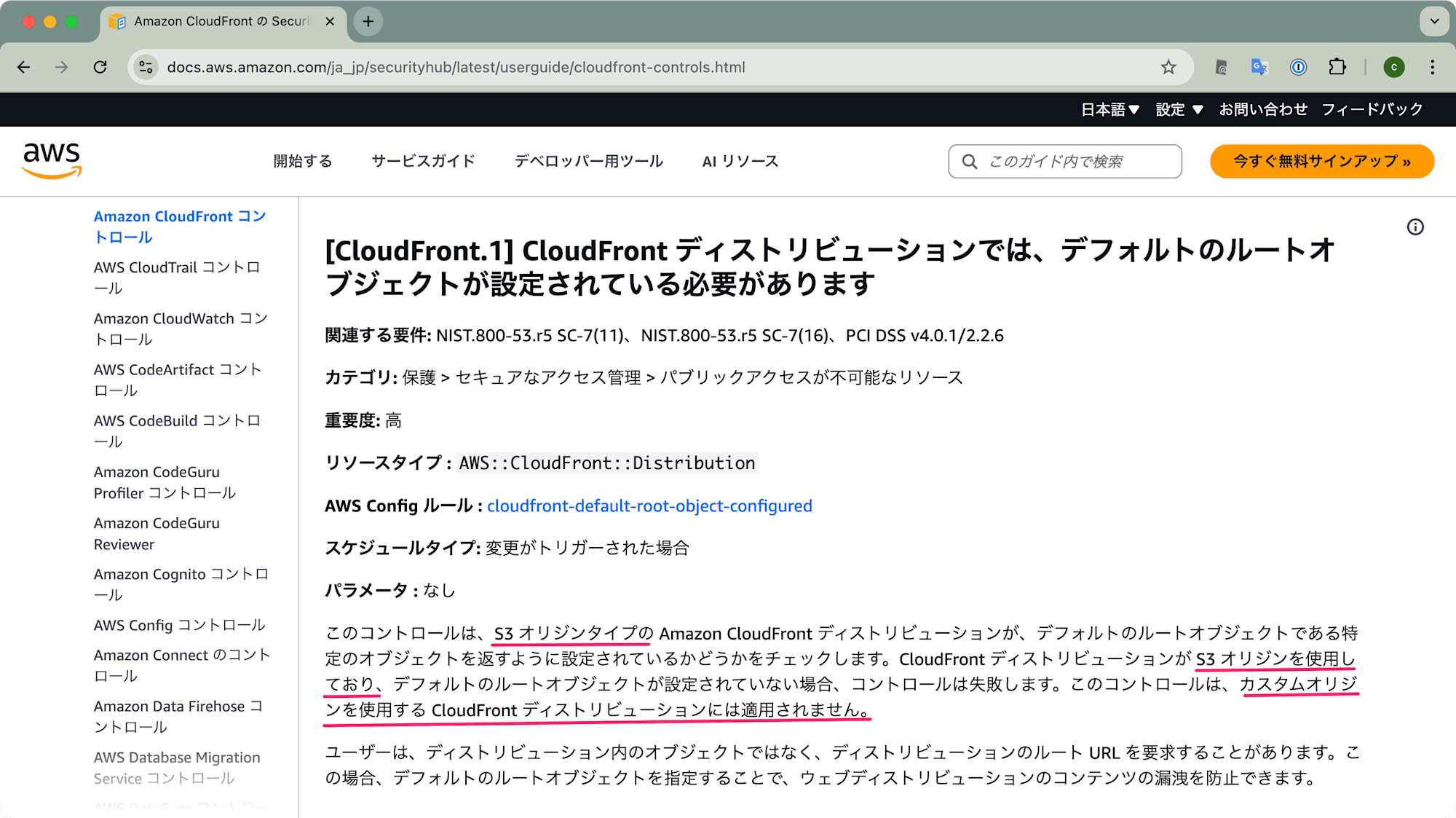Open Amazon Cognito コントロール in sidebar
The width and height of the screenshot is (1456, 818).
click(x=181, y=584)
